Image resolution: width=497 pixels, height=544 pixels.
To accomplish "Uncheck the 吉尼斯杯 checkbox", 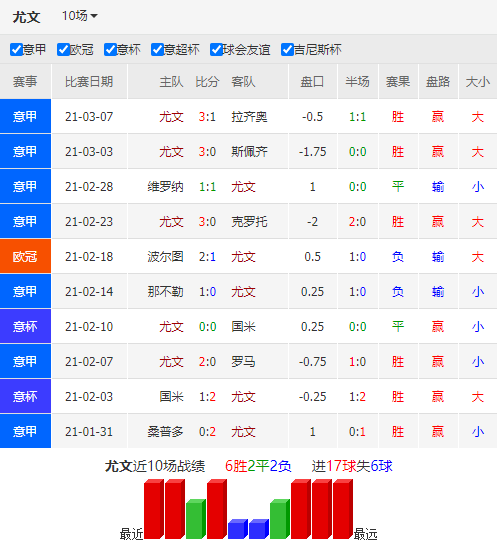I will [287, 50].
